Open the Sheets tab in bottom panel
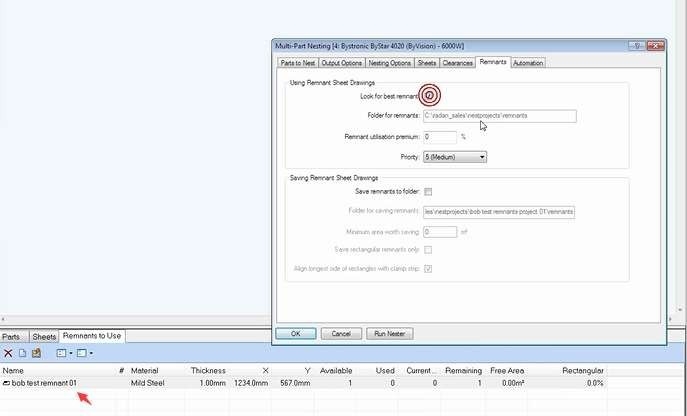The height and width of the screenshot is (416, 687). (x=44, y=337)
